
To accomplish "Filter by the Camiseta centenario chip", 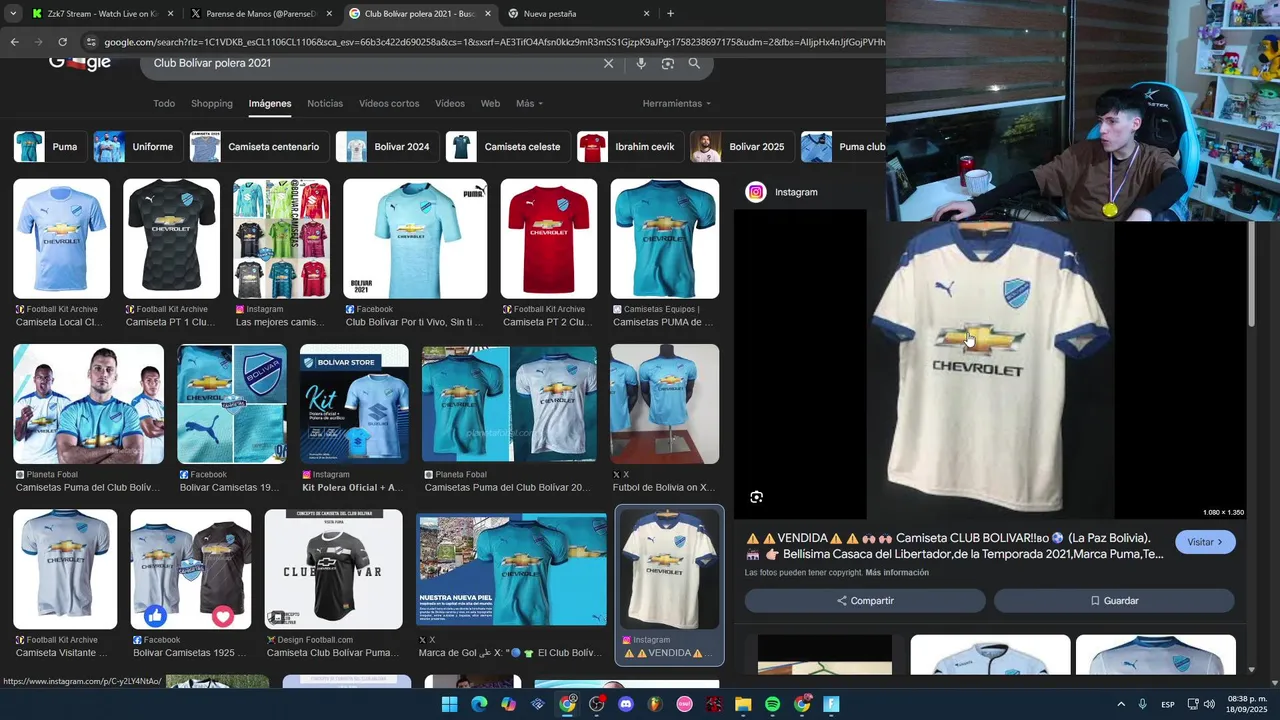I will coord(259,147).
